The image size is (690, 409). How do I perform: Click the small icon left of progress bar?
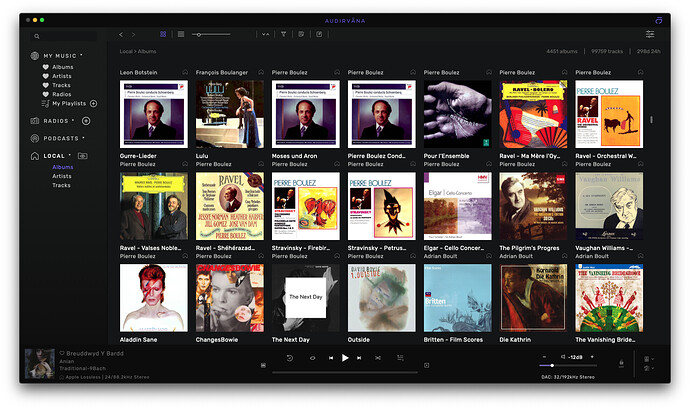(263, 365)
